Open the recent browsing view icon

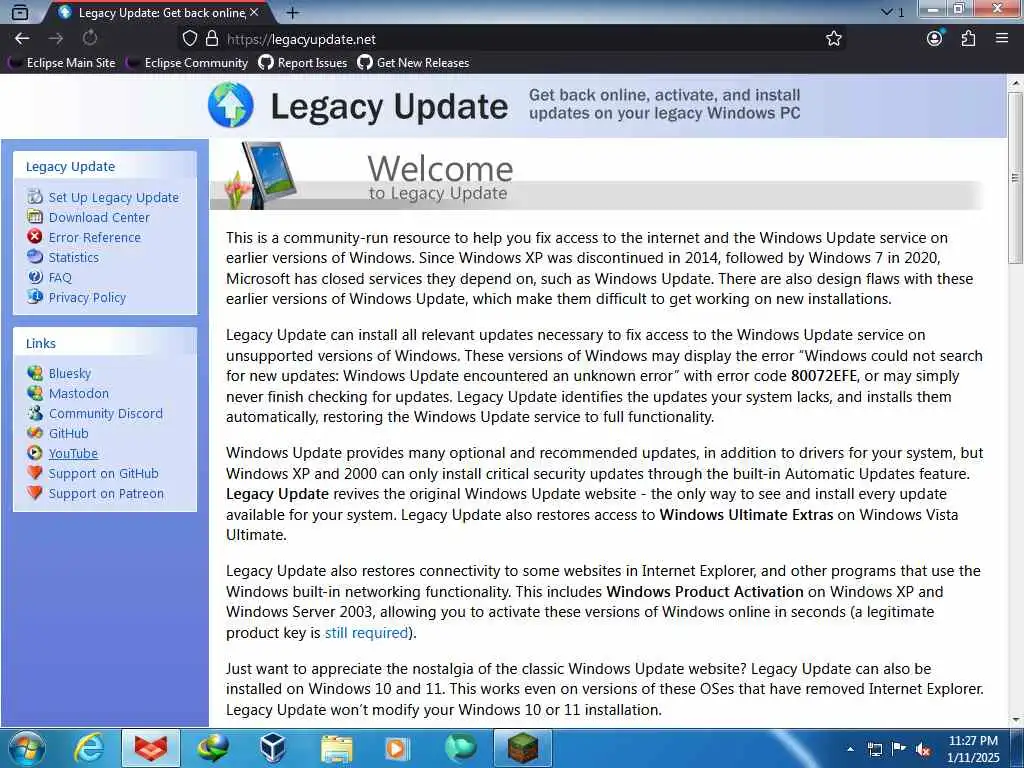pyautogui.click(x=20, y=12)
